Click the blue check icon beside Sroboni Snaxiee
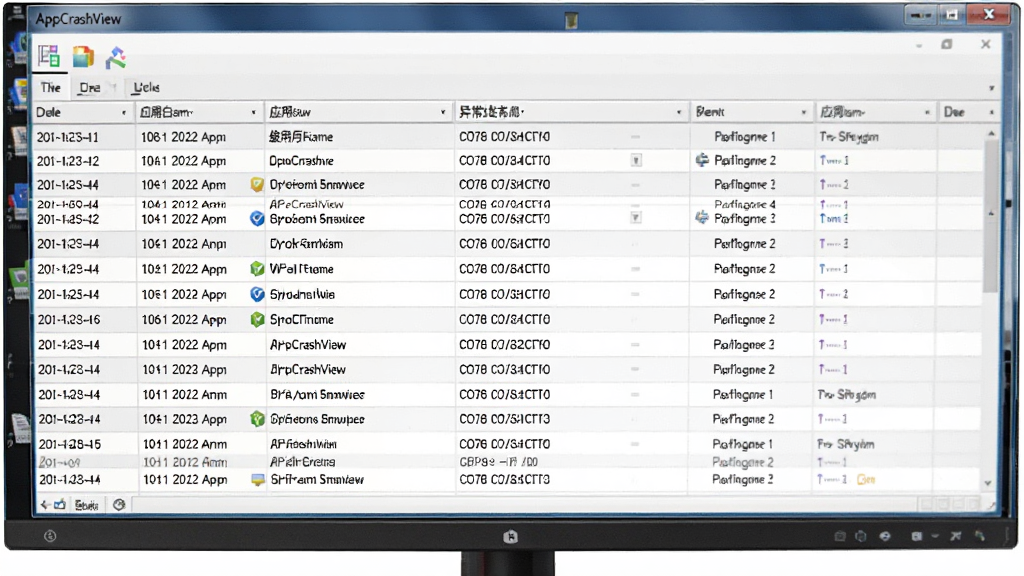Image resolution: width=1024 pixels, height=576 pixels. (257, 219)
